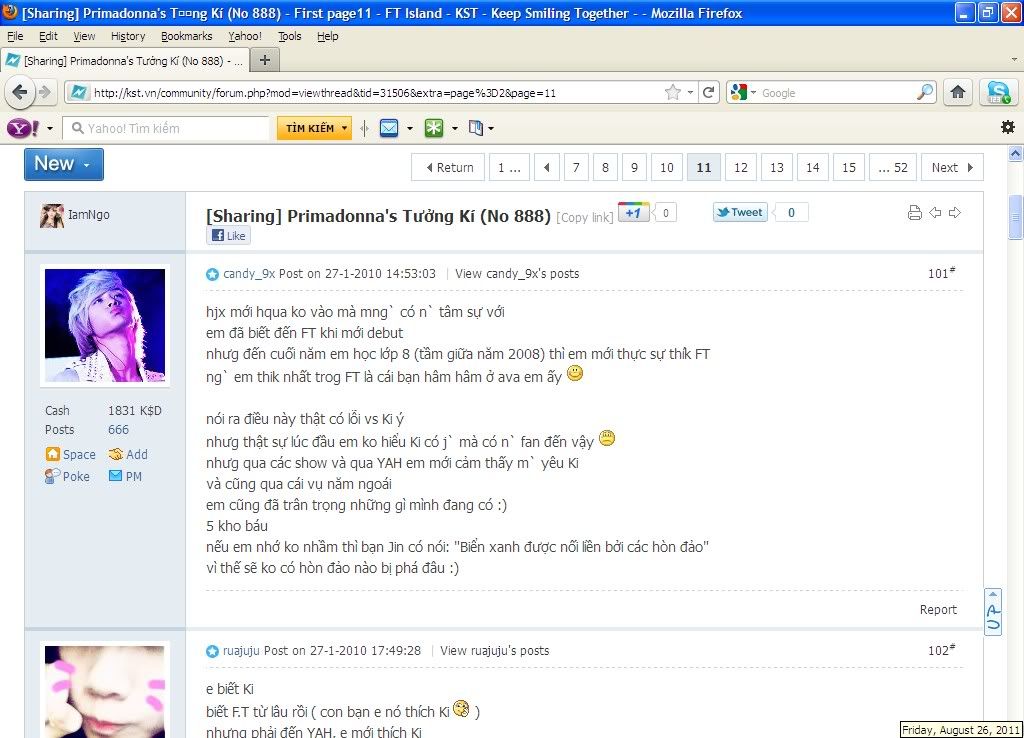Click the green star Yahoo toolbar icon

(x=434, y=128)
